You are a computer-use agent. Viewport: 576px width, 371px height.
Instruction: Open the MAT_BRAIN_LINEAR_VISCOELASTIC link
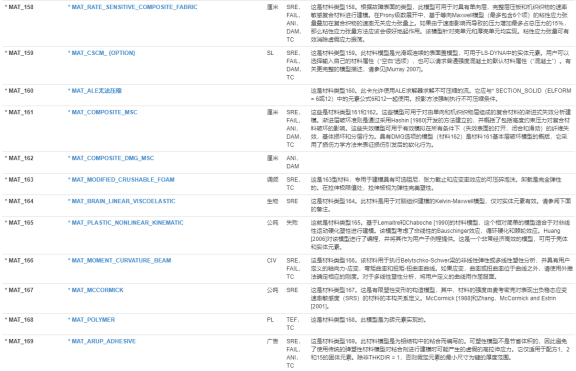122,201
